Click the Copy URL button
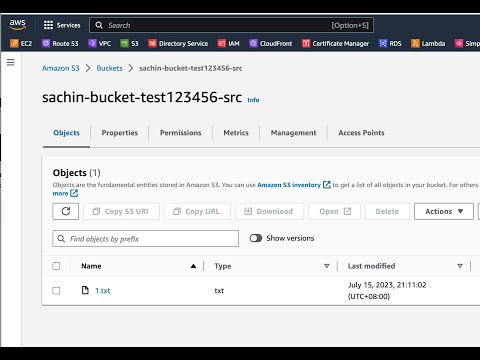 197,211
